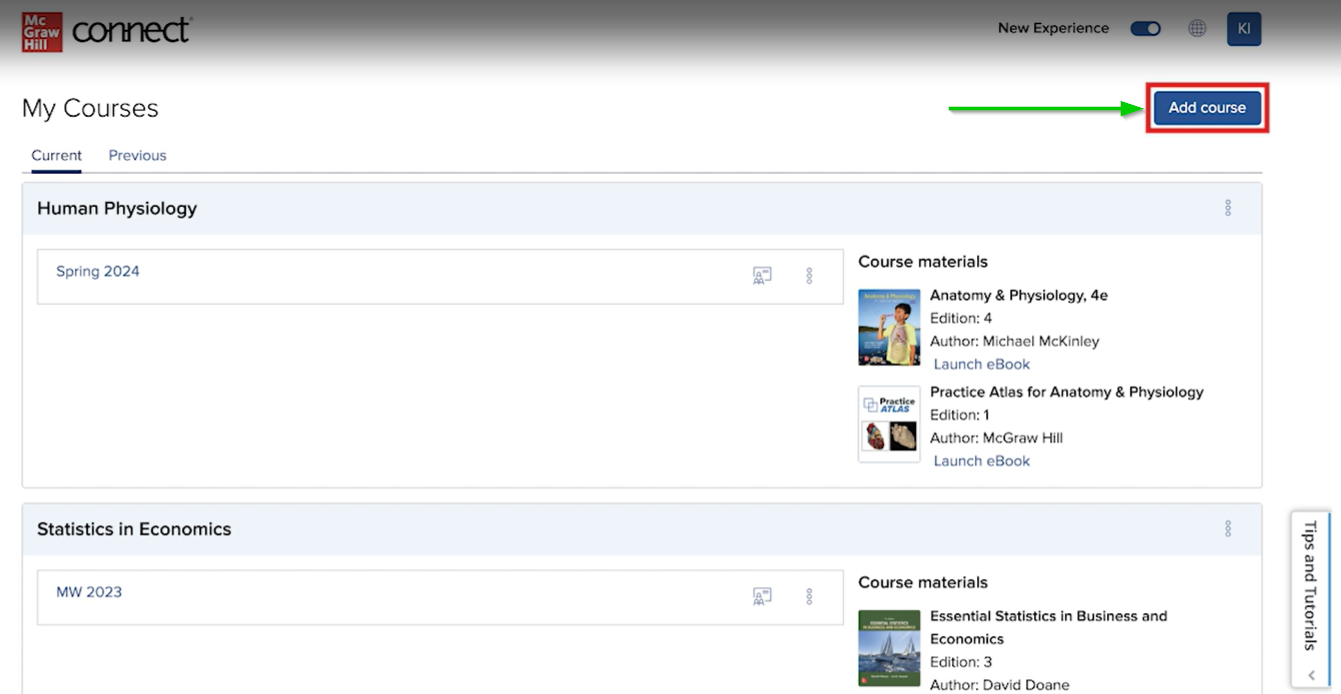The height and width of the screenshot is (694, 1341).
Task: Select the Current courses tab
Action: [x=56, y=155]
